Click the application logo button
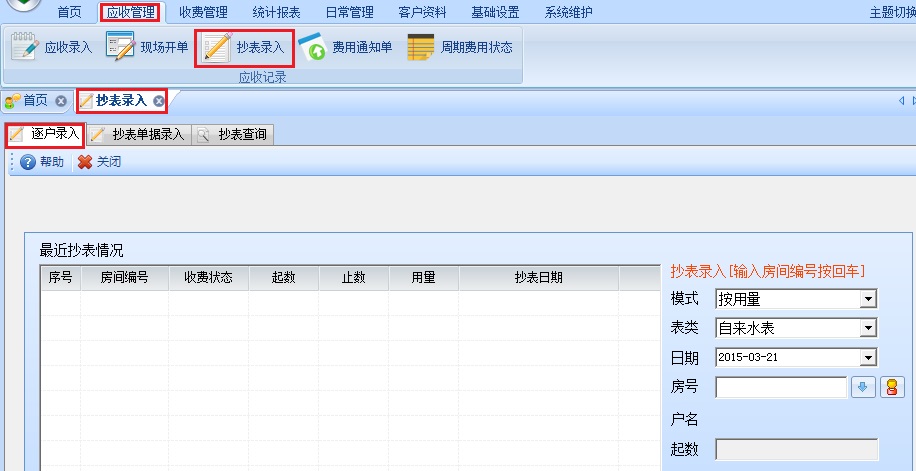The image size is (916, 471). click(23, 6)
